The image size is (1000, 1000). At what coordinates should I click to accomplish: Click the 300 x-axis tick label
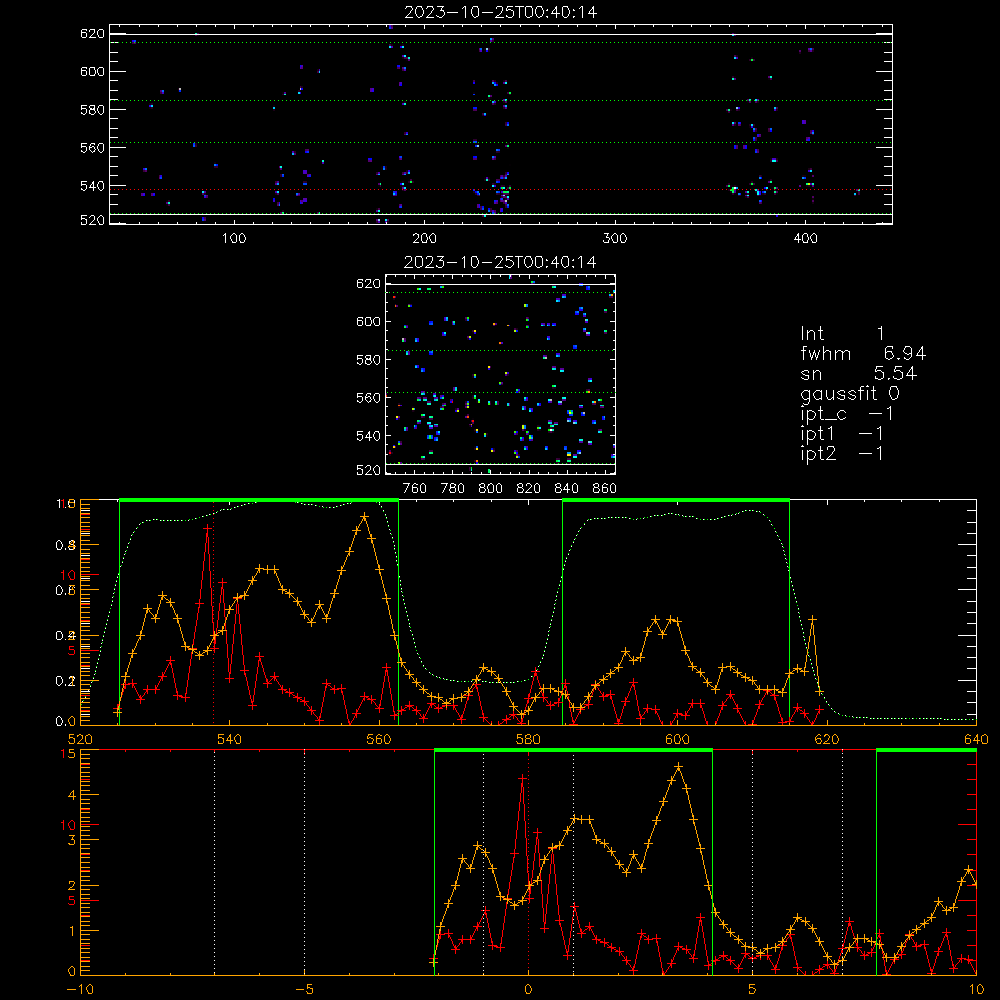pos(615,239)
